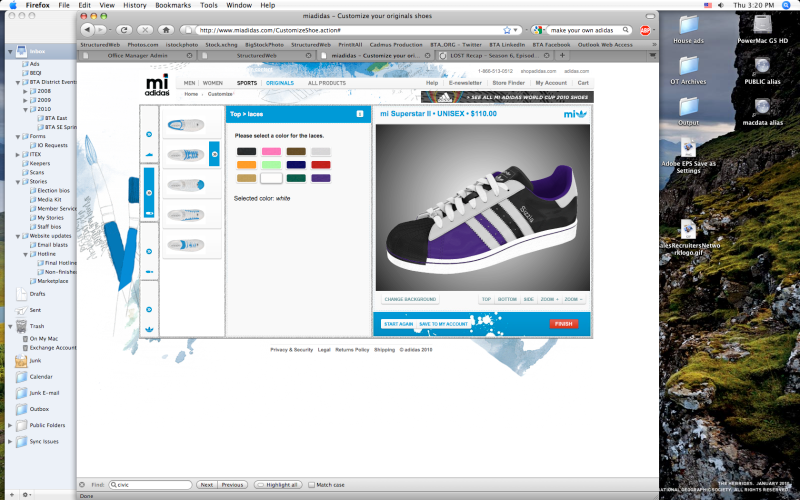800x500 pixels.
Task: Close the Office Manager Admin tab
Action: click(x=189, y=55)
